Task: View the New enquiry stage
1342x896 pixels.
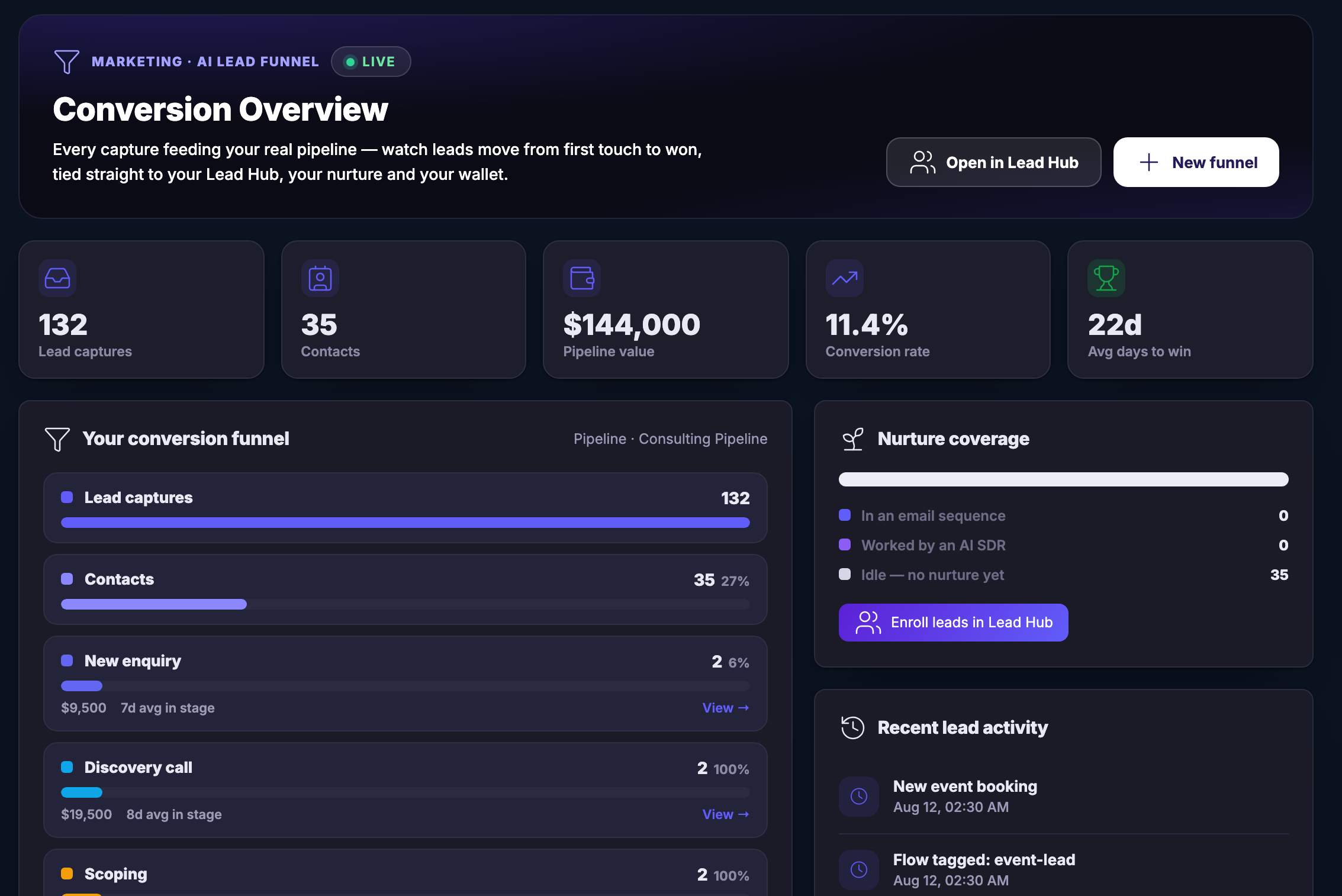Action: tap(726, 708)
